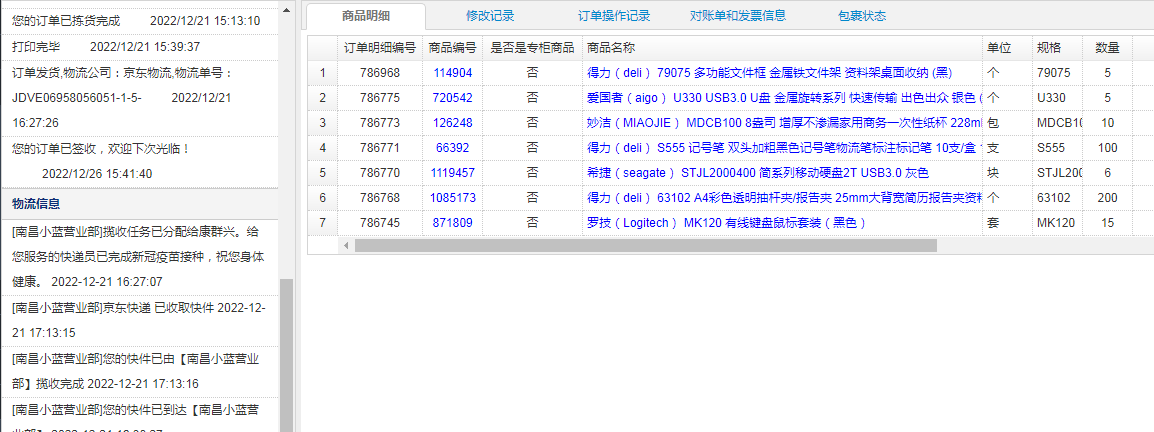
Task: Click row number 7 cell
Action: [322, 223]
